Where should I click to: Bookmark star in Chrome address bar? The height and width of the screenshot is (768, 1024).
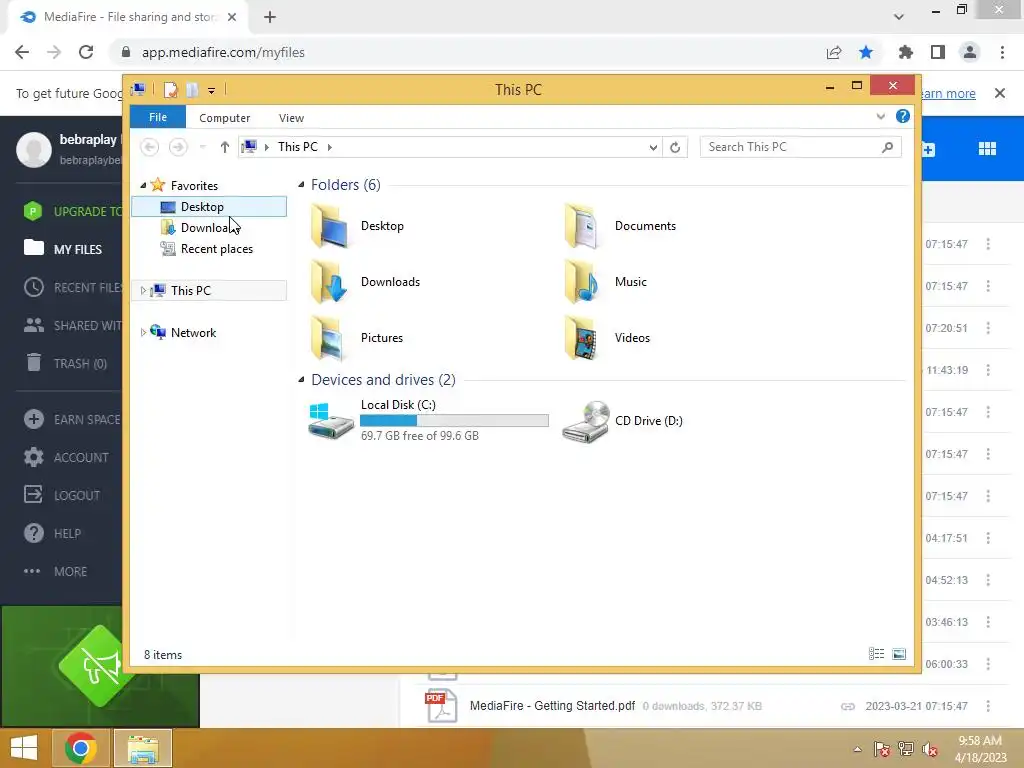click(866, 52)
